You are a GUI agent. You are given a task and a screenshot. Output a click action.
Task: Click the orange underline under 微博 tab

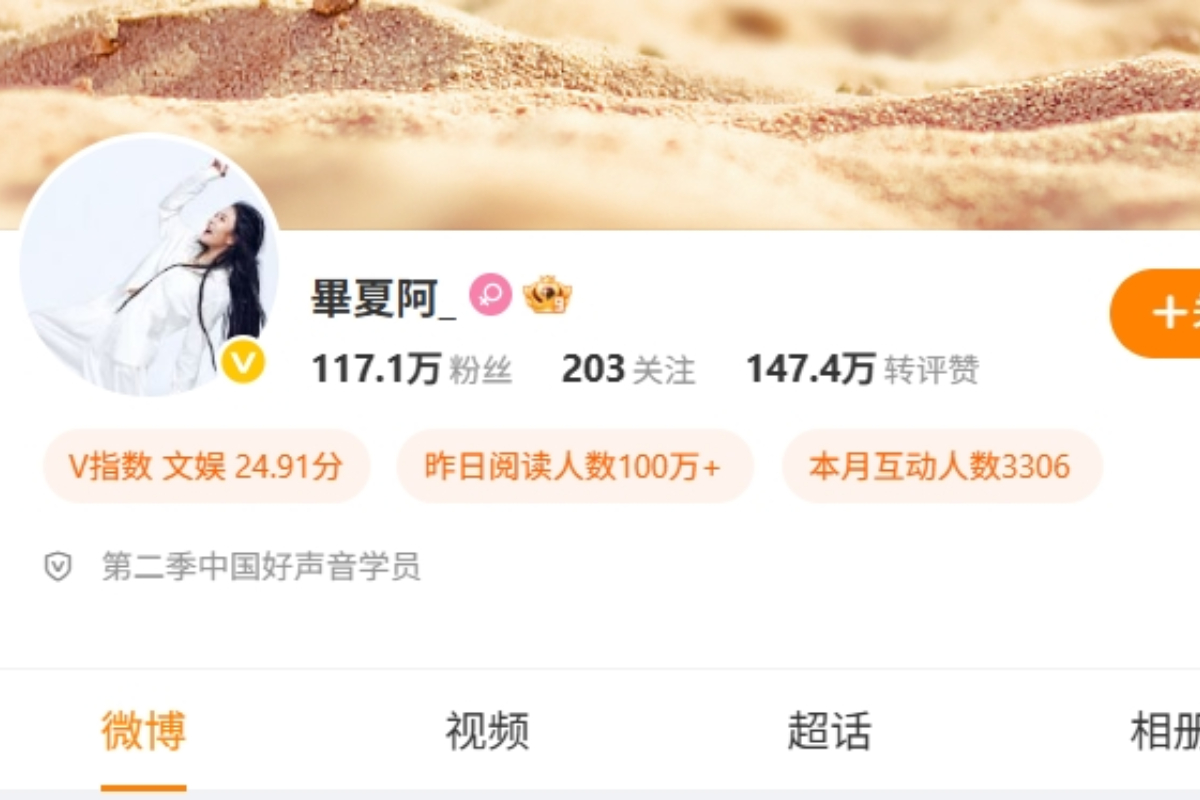(144, 787)
